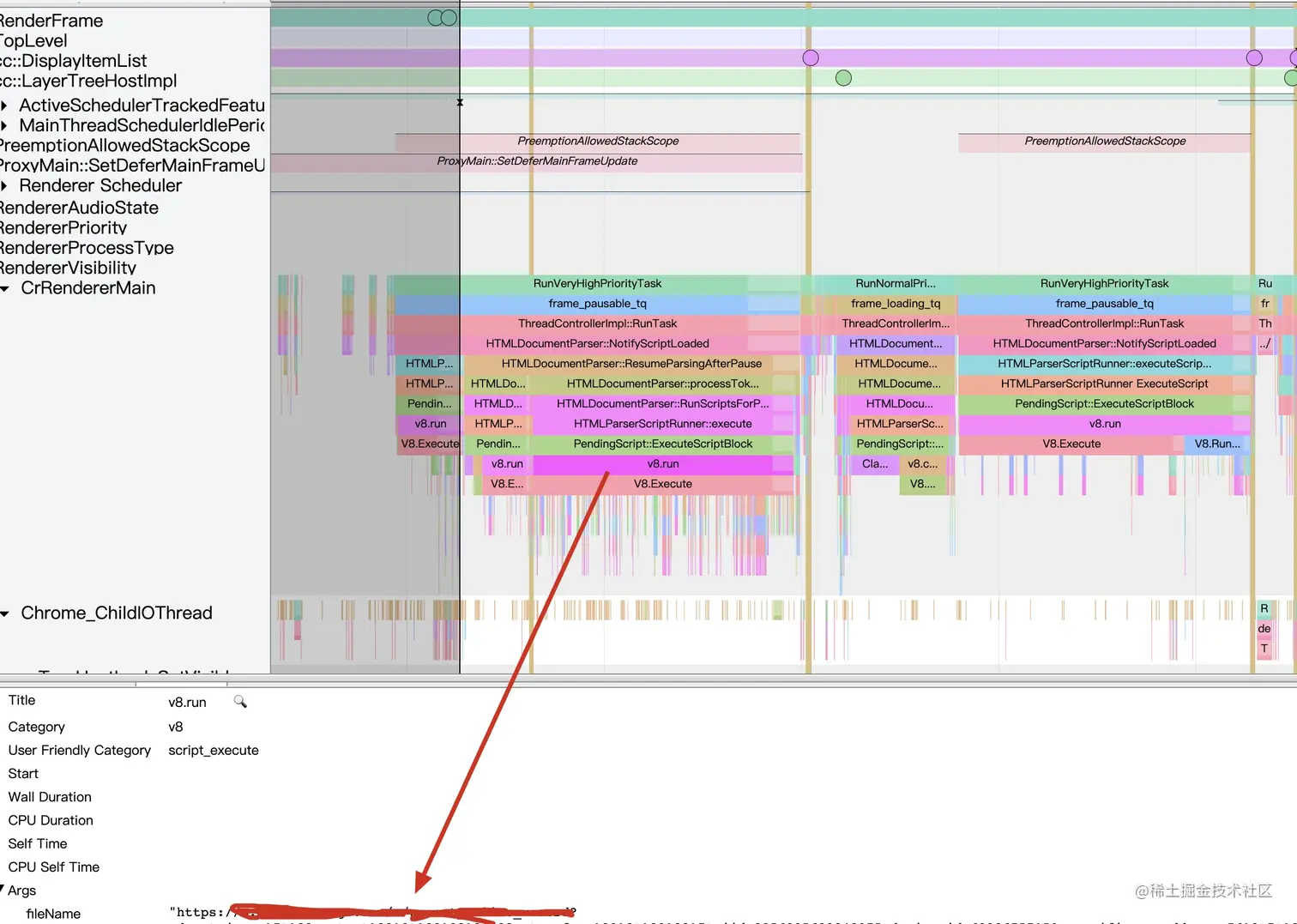Select the frame_loading_tq slice

[x=895, y=304]
